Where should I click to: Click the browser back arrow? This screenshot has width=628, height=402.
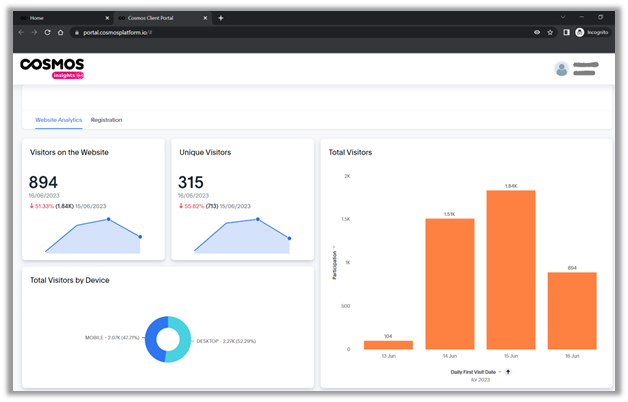[x=21, y=32]
